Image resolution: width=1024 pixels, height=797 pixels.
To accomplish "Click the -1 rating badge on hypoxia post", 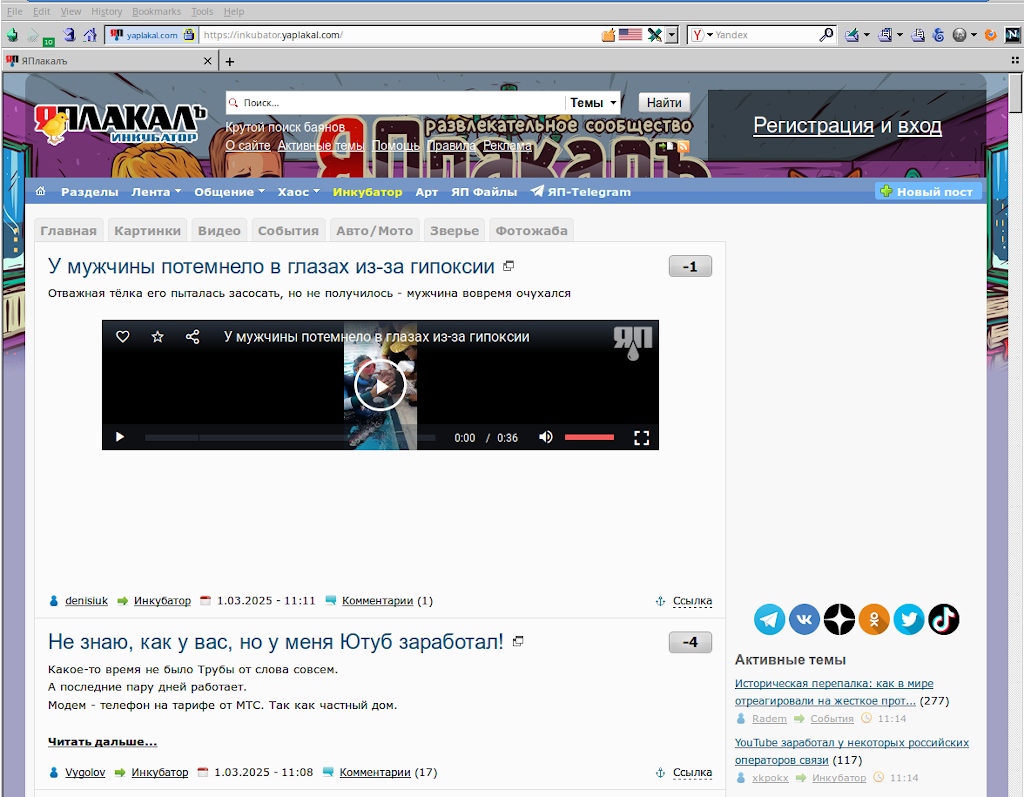I will 690,267.
